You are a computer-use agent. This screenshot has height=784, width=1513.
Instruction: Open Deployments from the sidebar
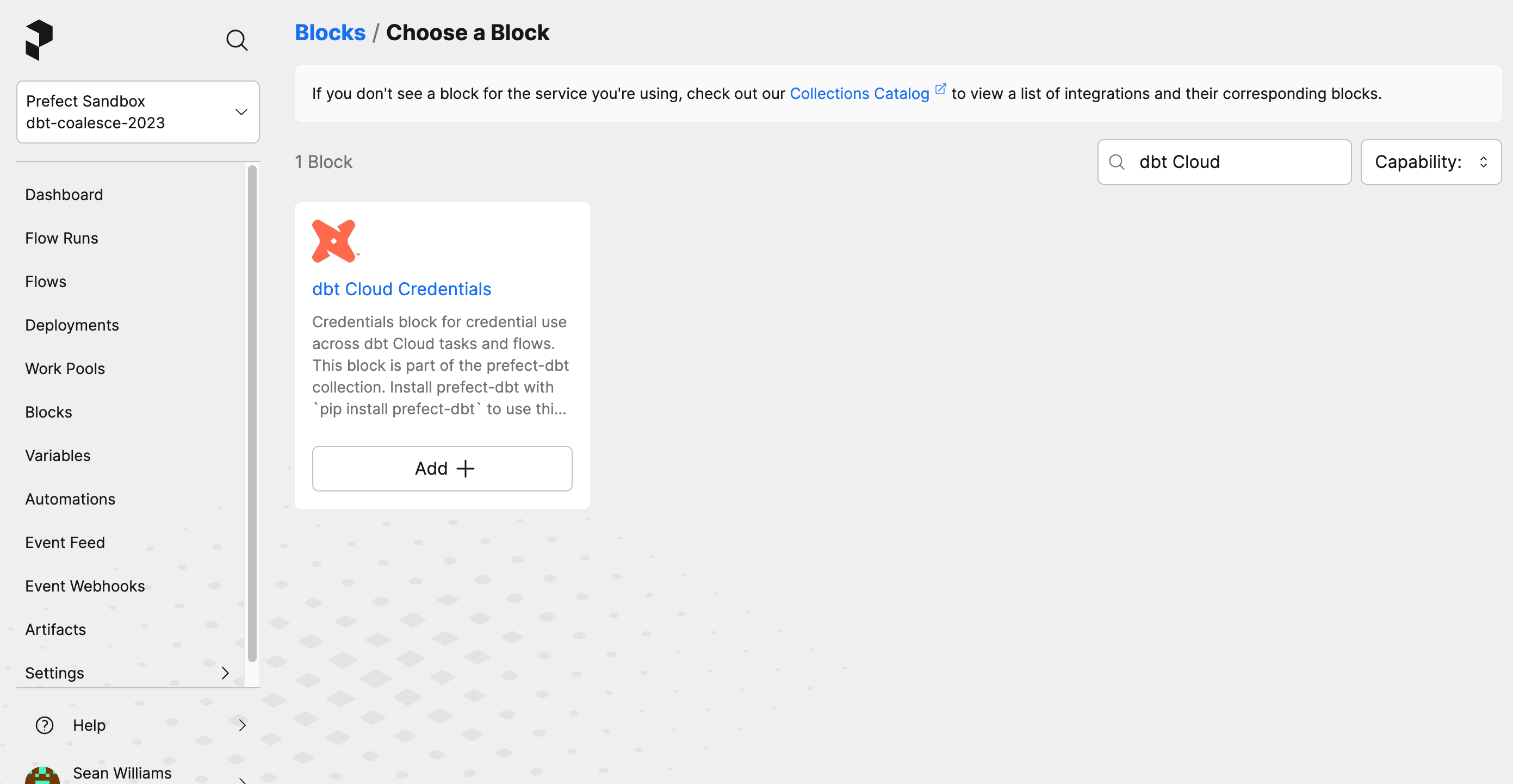[x=72, y=325]
